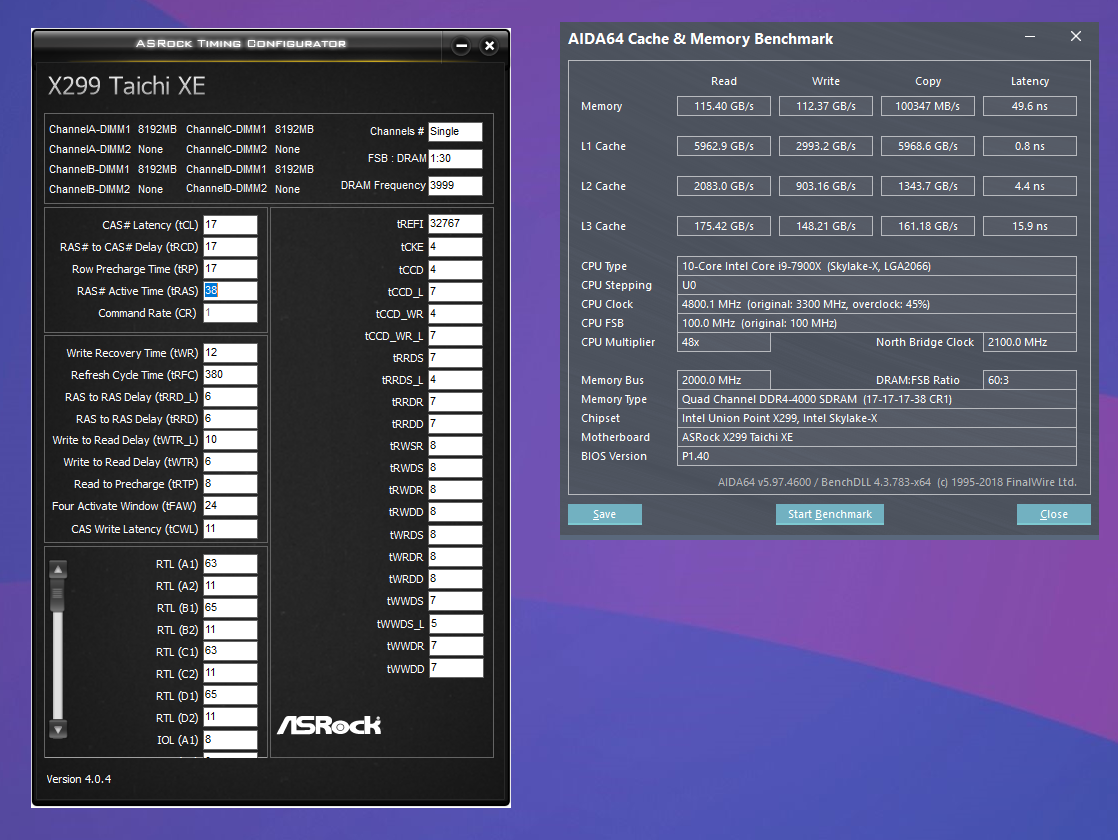Click the Save button in AIDA64

coord(605,514)
